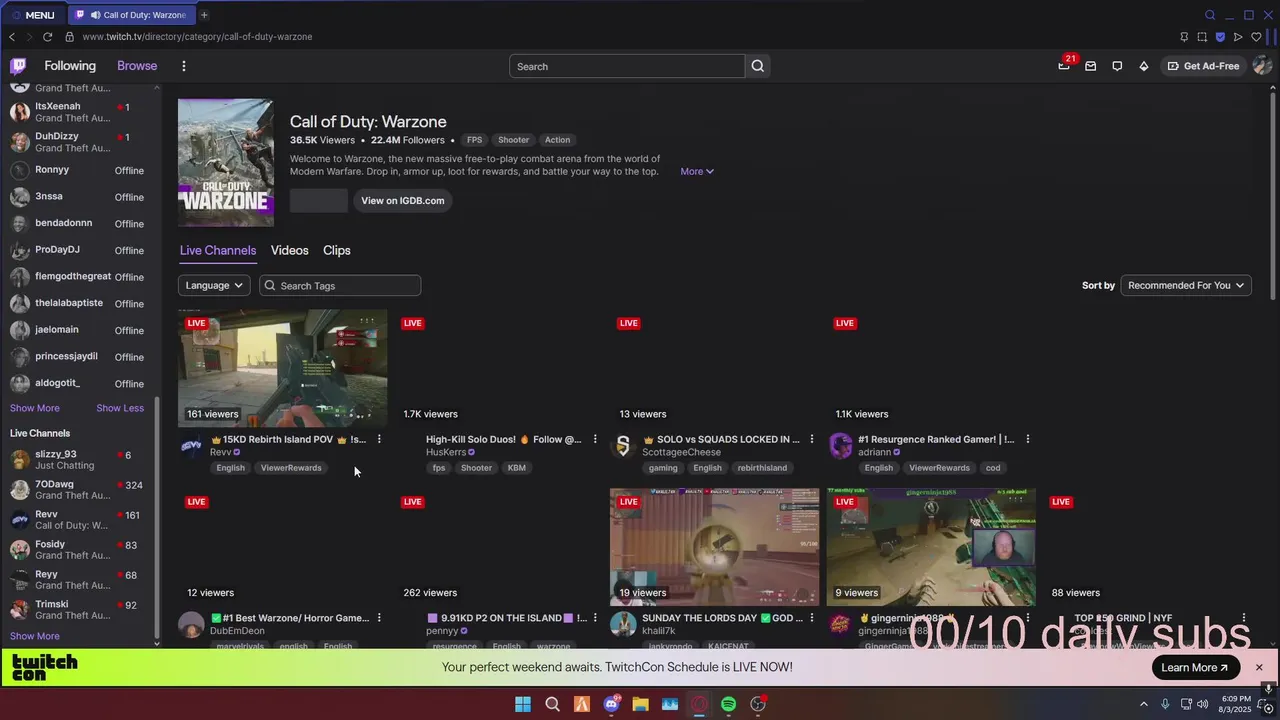Click the Get Bits diamond icon
Screen dimensions: 1280x720
[1144, 66]
